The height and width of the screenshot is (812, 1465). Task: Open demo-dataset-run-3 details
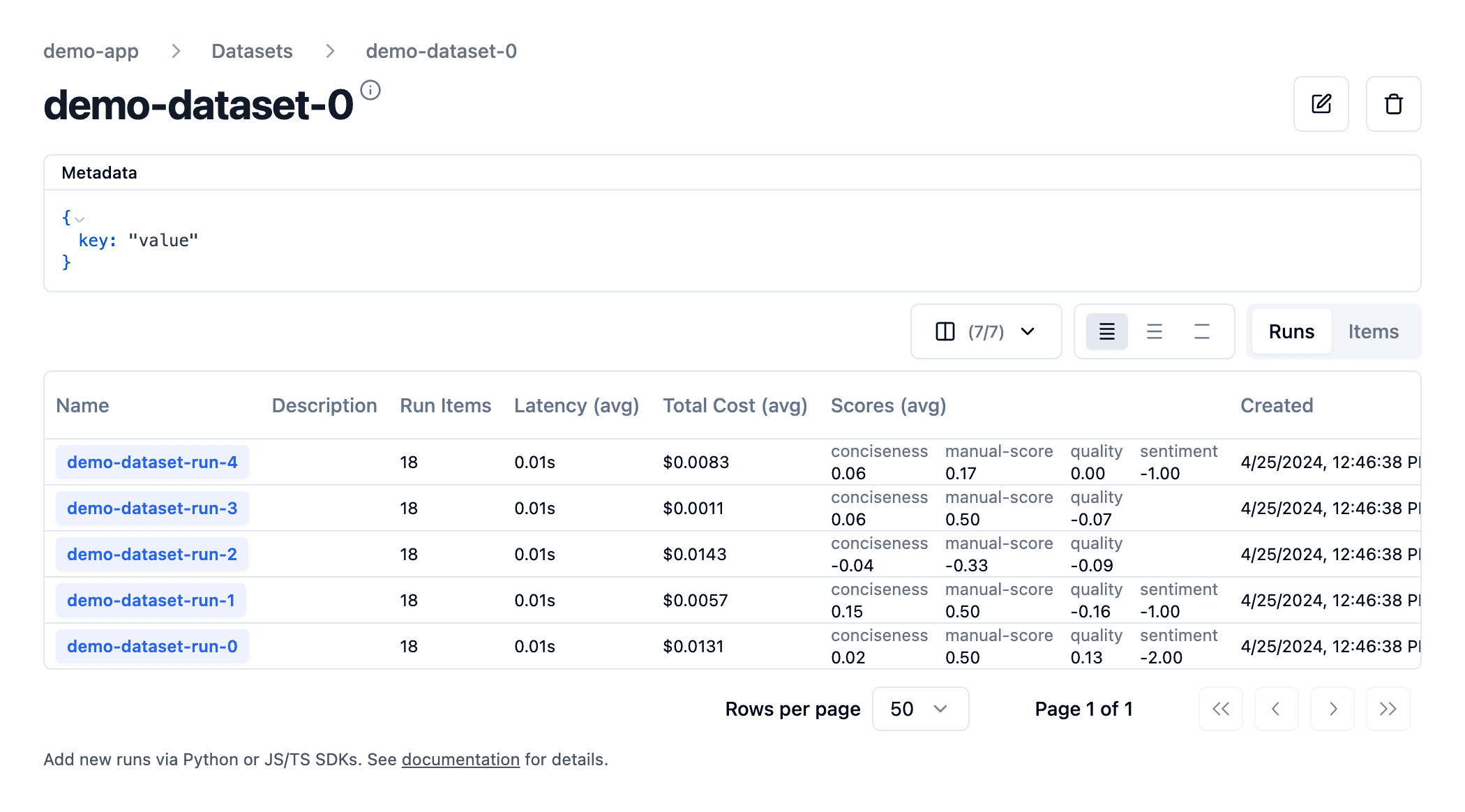[x=151, y=508]
